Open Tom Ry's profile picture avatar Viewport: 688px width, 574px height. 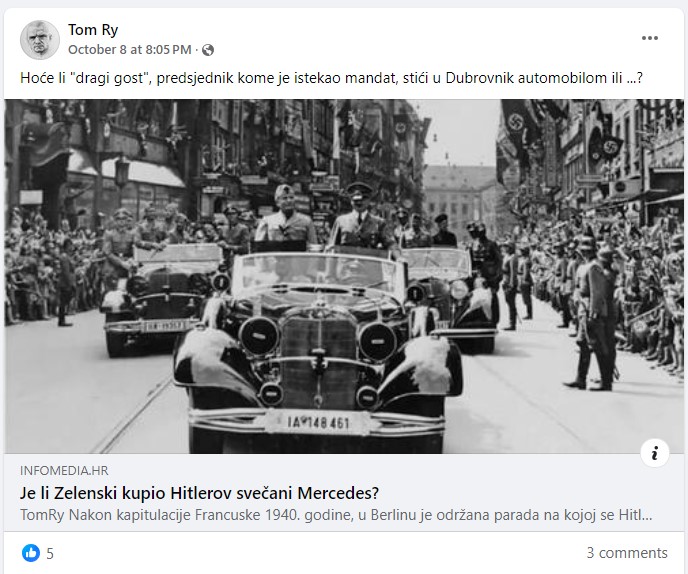pos(40,40)
